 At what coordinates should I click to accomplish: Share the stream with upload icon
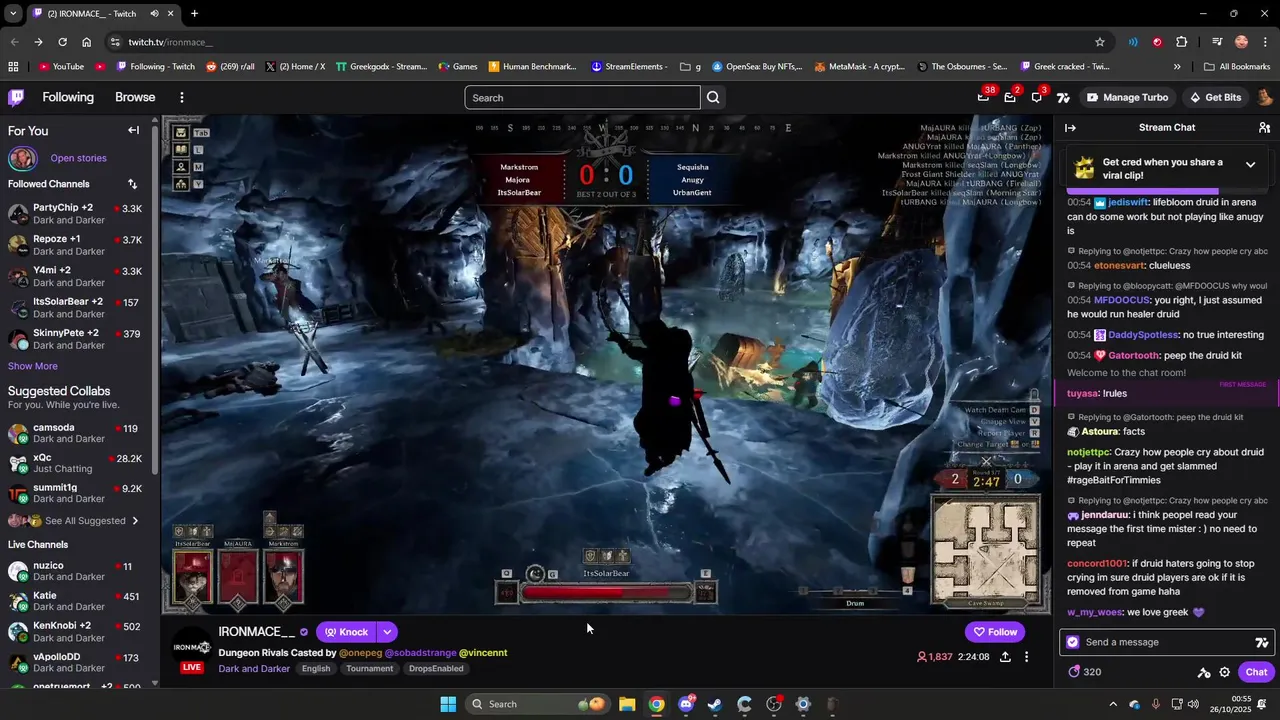coord(1005,657)
